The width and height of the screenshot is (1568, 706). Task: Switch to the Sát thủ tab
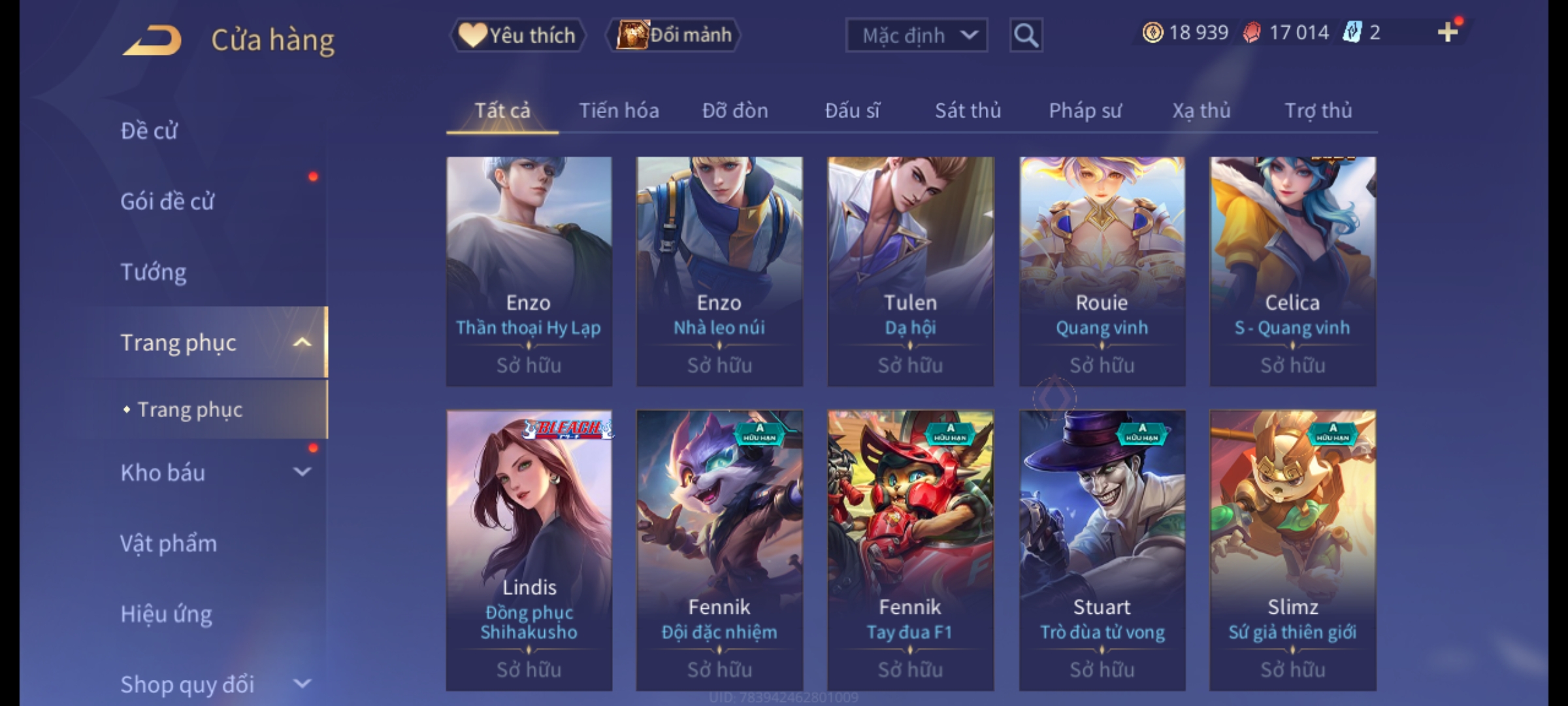click(x=968, y=110)
